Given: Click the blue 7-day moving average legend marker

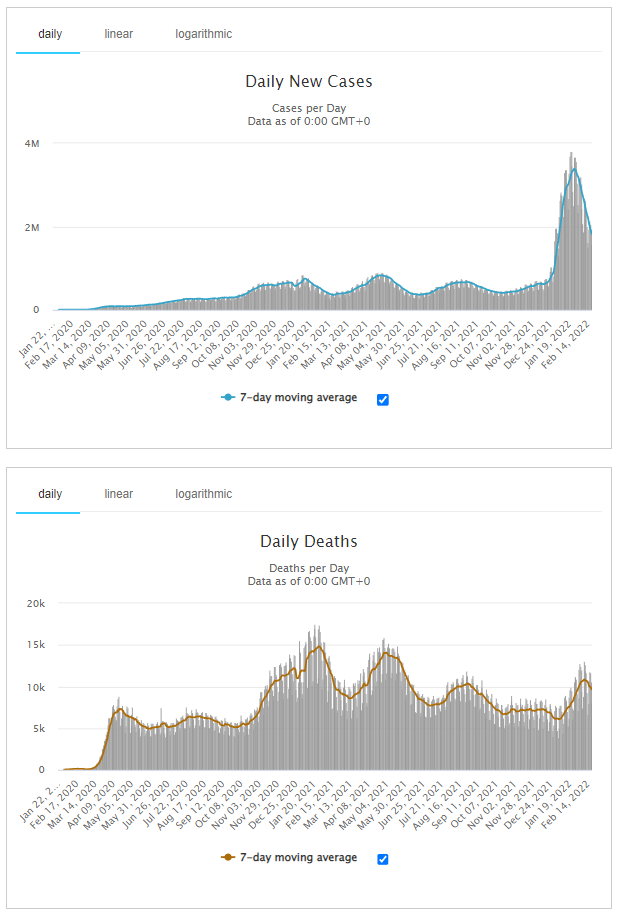Looking at the screenshot, I should 227,398.
